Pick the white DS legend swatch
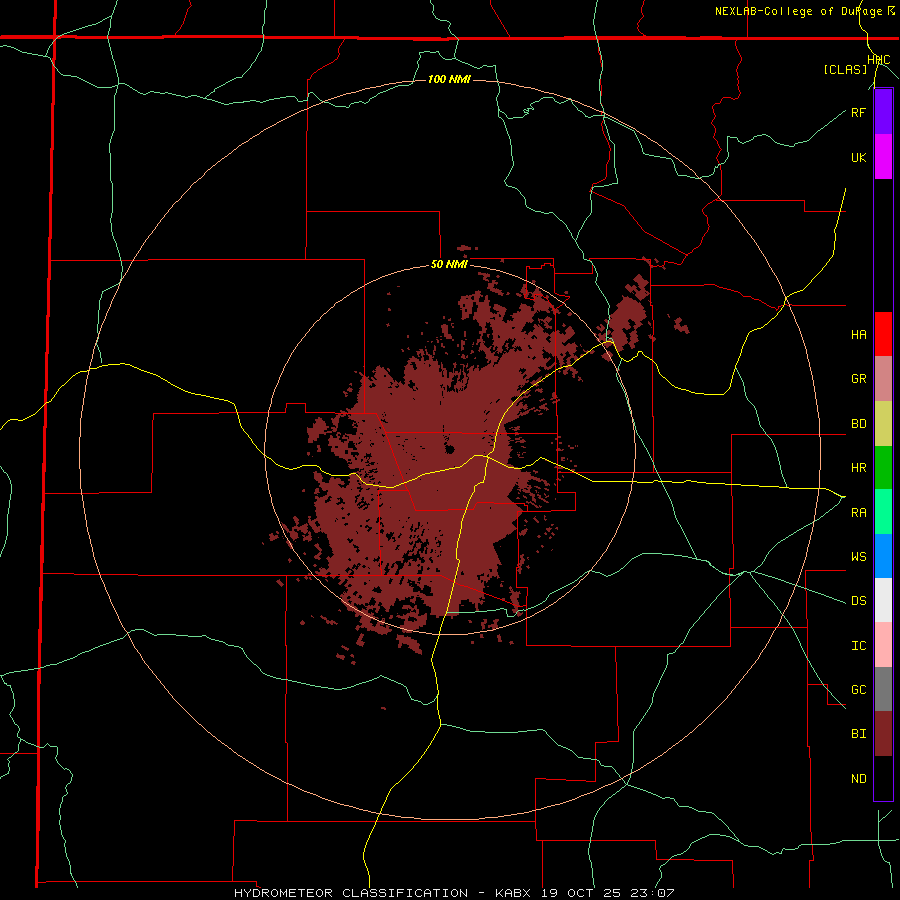This screenshot has height=900, width=900. click(883, 600)
